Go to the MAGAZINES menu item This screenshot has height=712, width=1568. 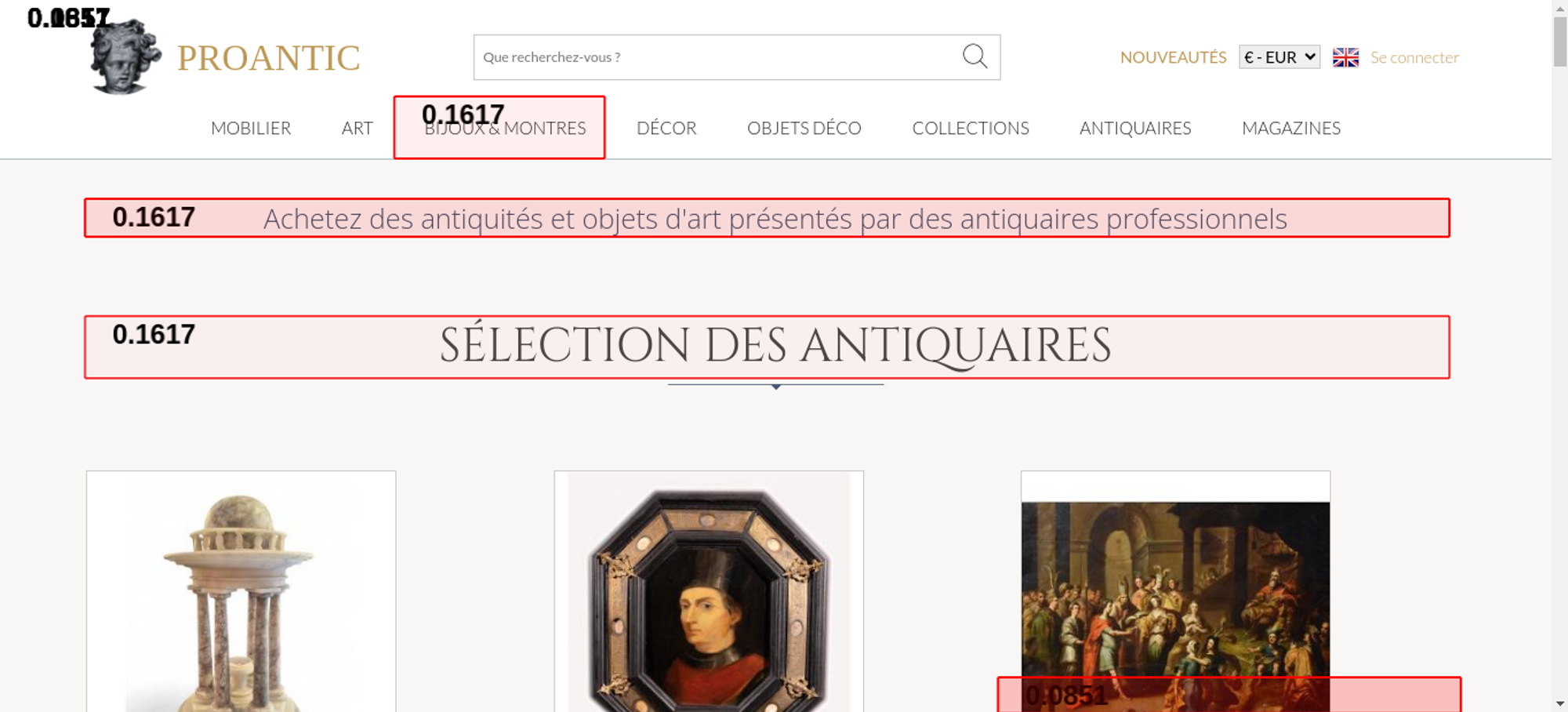[x=1290, y=128]
